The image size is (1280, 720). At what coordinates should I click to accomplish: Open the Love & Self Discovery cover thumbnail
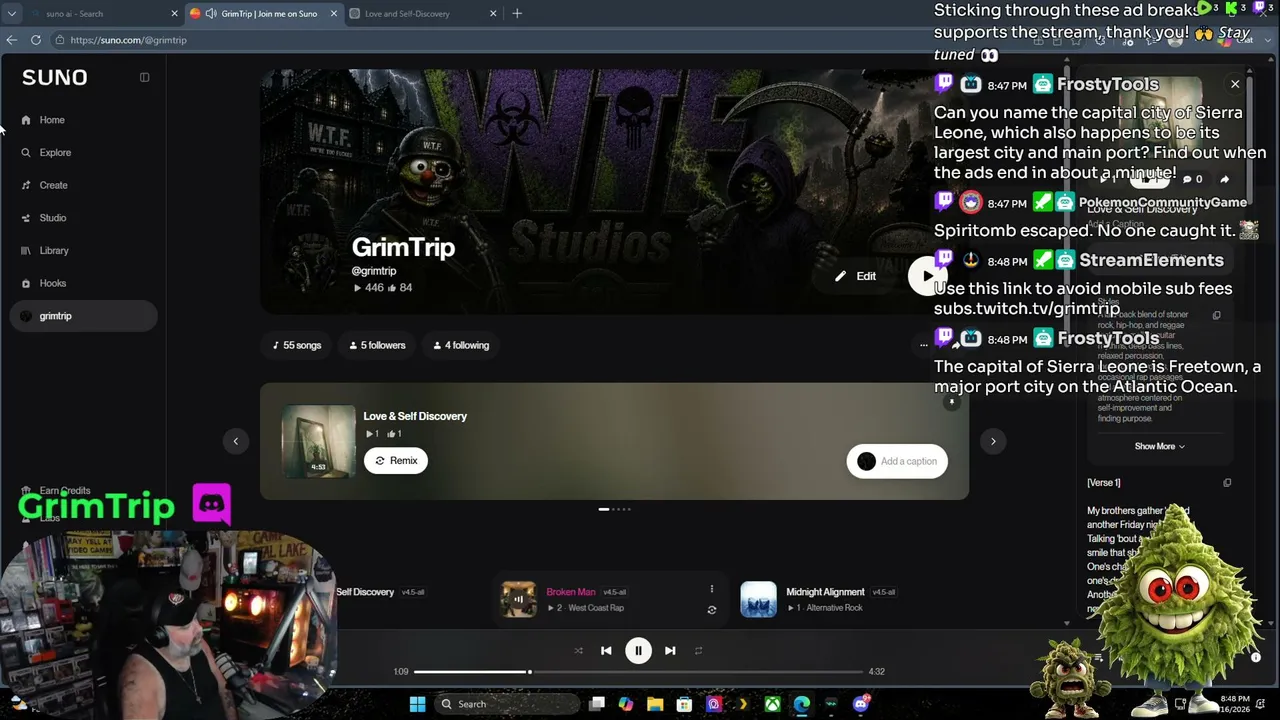[x=318, y=441]
